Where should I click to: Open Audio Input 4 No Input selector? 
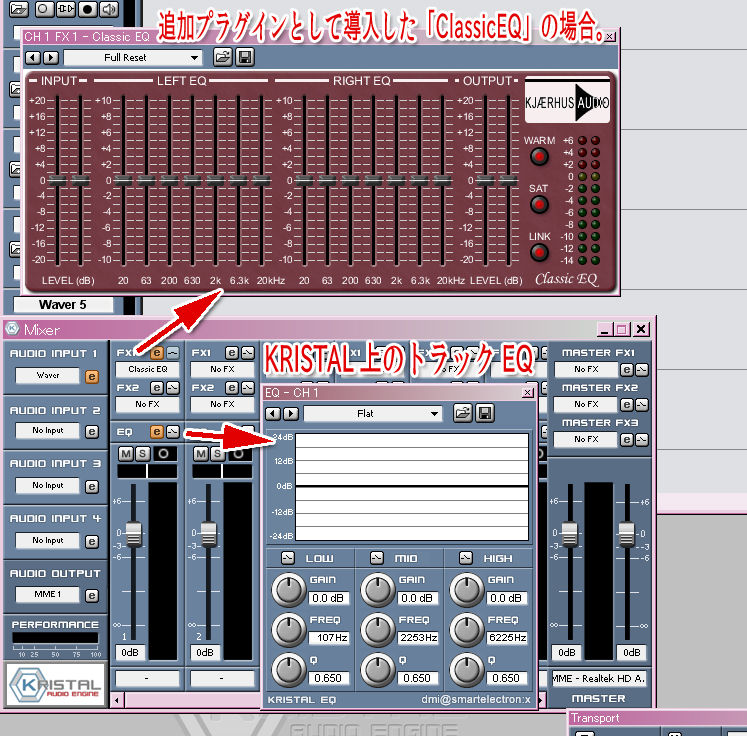coord(47,540)
